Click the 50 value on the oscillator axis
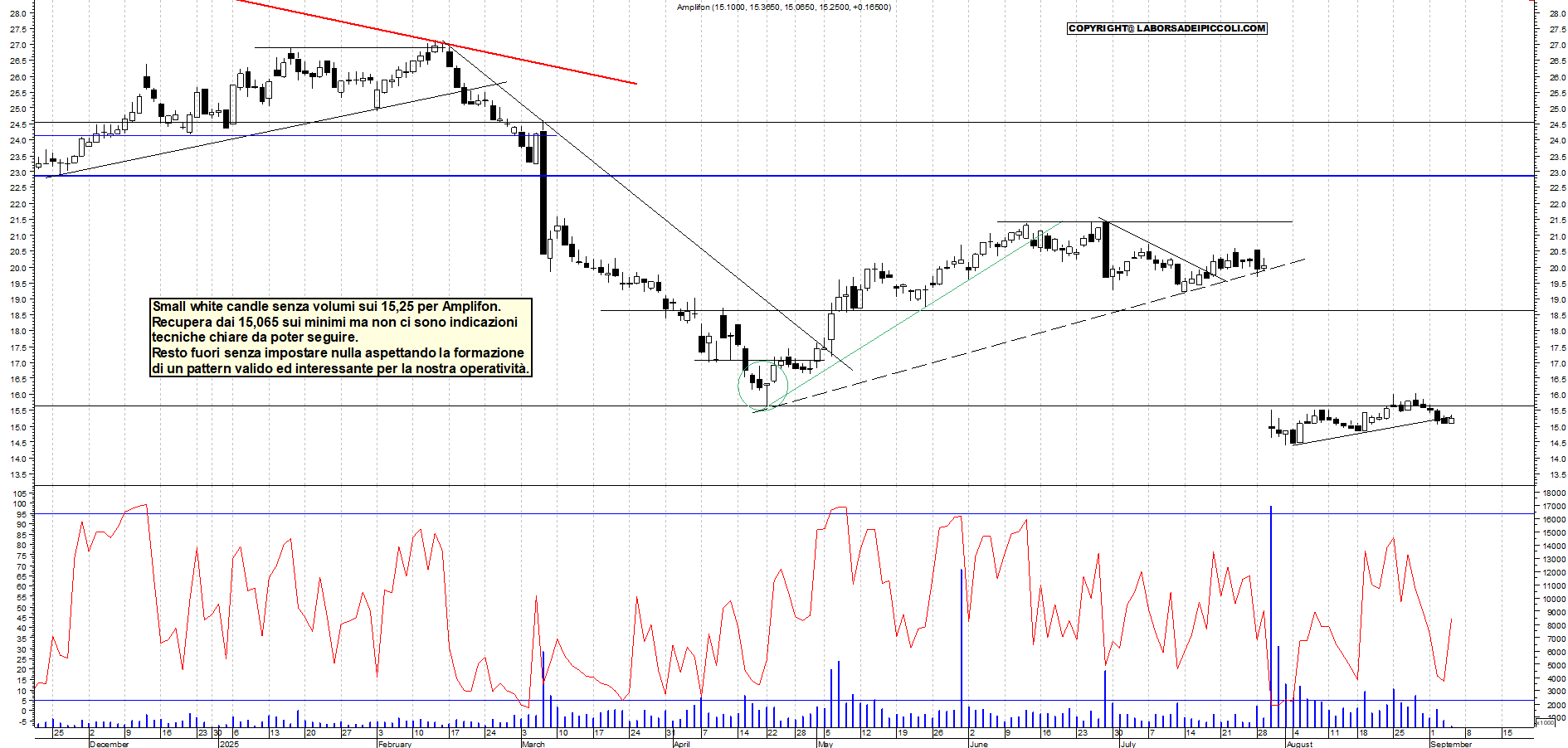 tap(22, 608)
